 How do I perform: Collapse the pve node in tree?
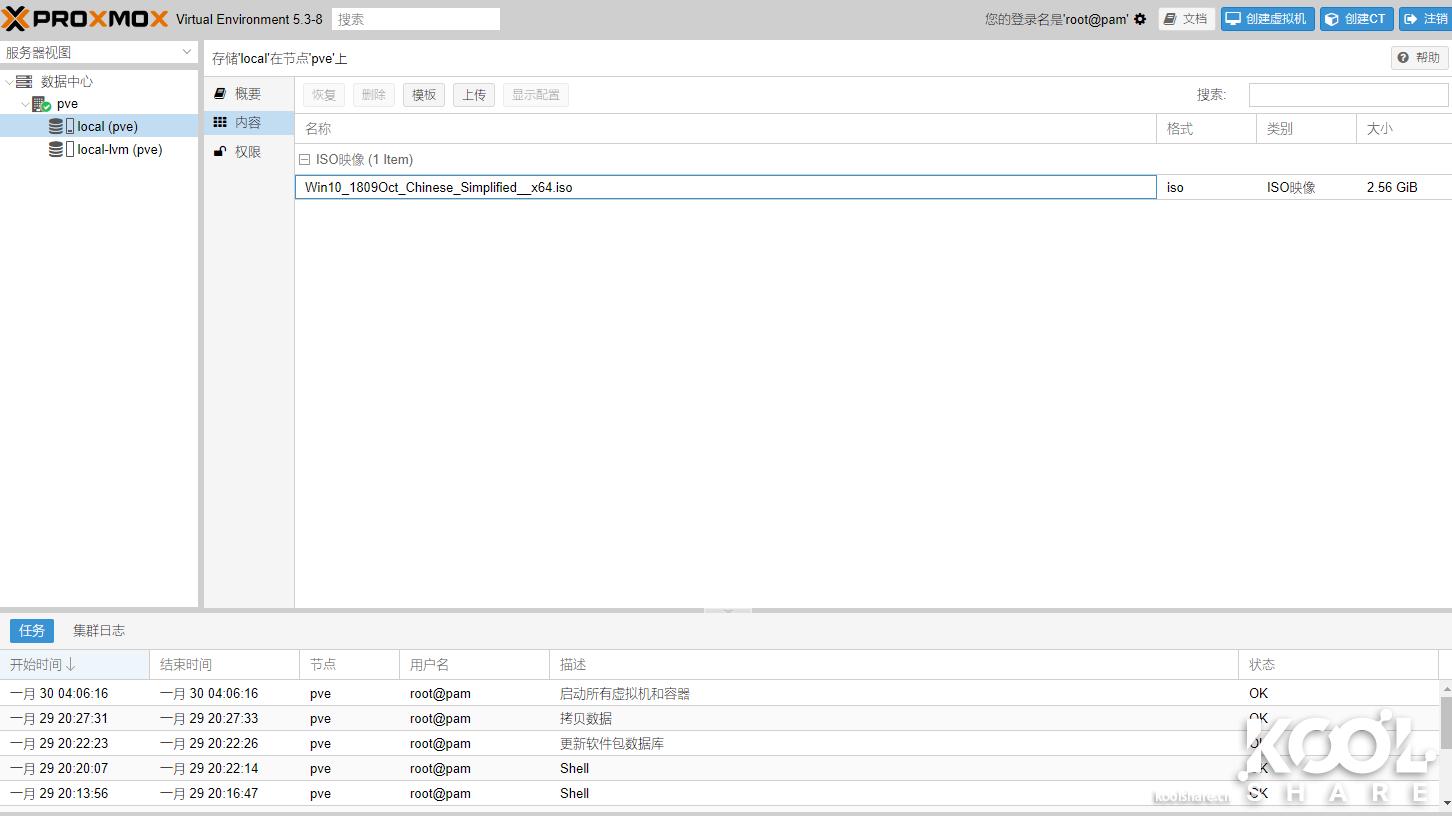click(25, 104)
